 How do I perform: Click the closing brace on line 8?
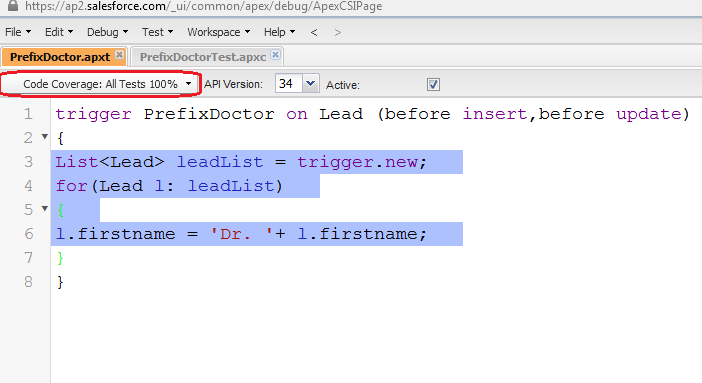pyautogui.click(x=60, y=282)
